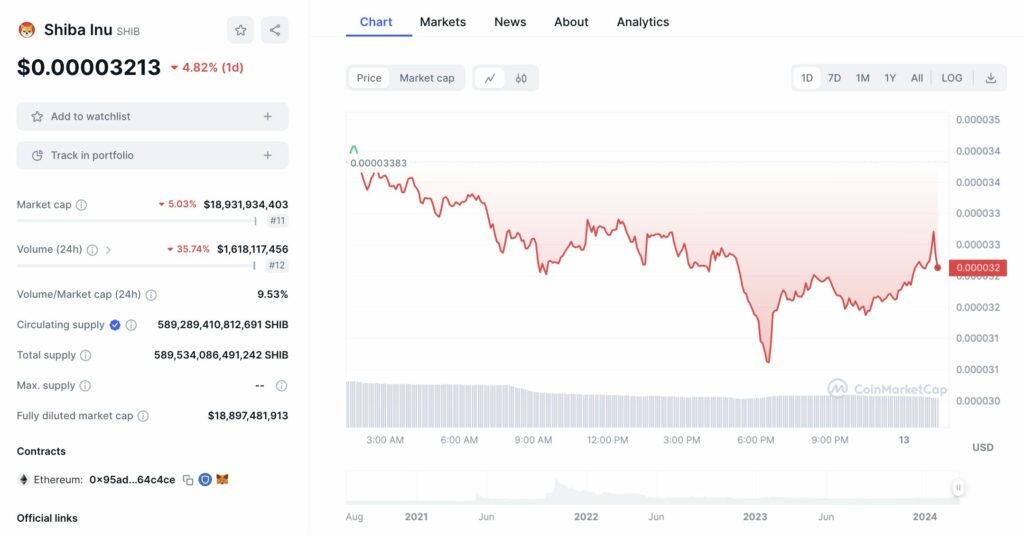This screenshot has height=535, width=1024.
Task: Select the 1Y time range
Action: (890, 78)
